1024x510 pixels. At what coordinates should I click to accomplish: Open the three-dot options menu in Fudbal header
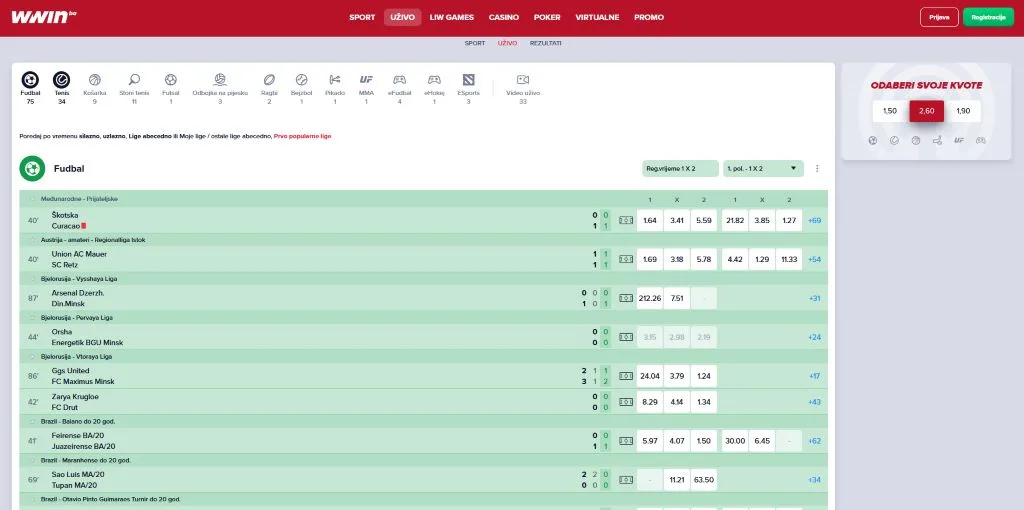point(817,168)
